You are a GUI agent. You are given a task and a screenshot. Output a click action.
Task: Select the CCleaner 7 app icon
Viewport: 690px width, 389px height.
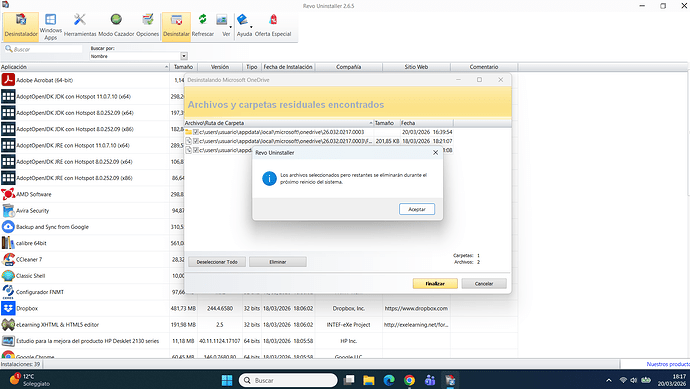[8, 259]
